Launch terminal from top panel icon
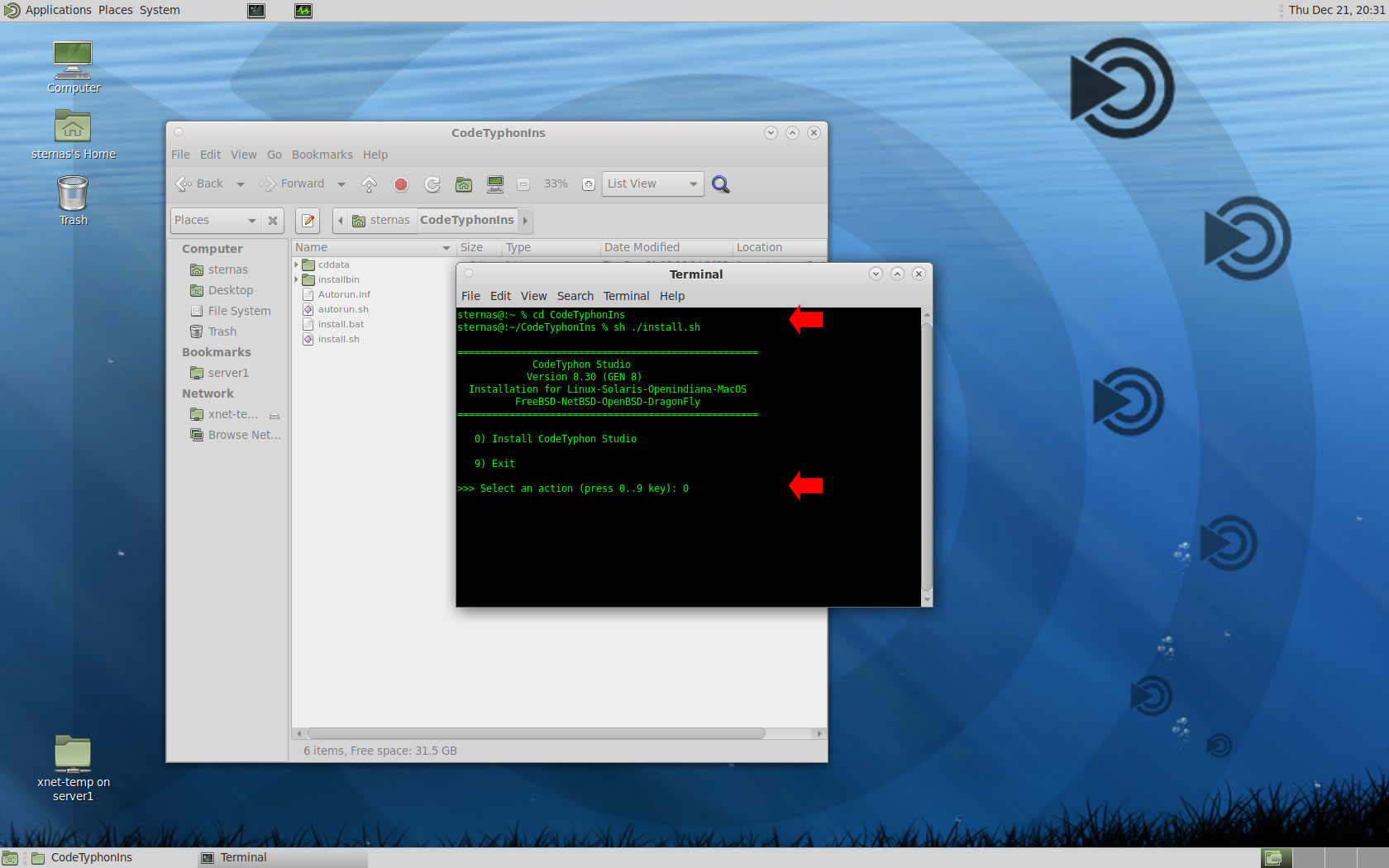The width and height of the screenshot is (1389, 868). (x=256, y=11)
